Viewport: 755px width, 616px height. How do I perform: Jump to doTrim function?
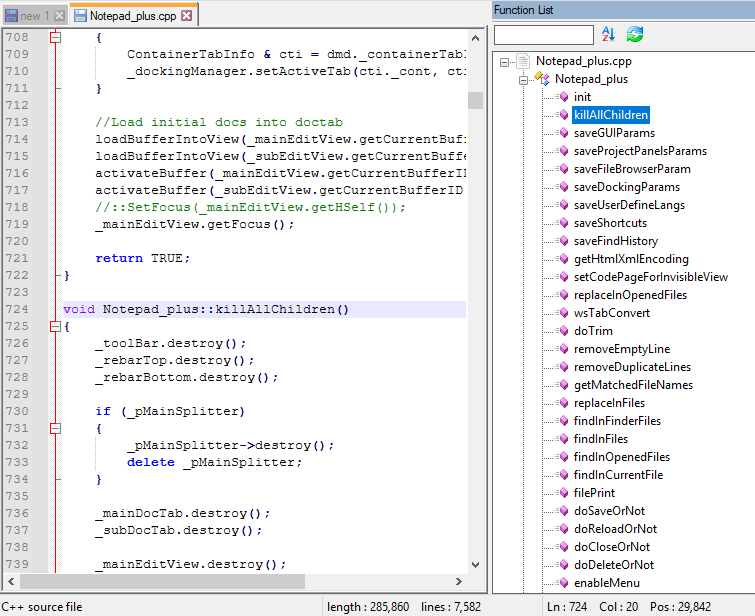pyautogui.click(x=593, y=331)
